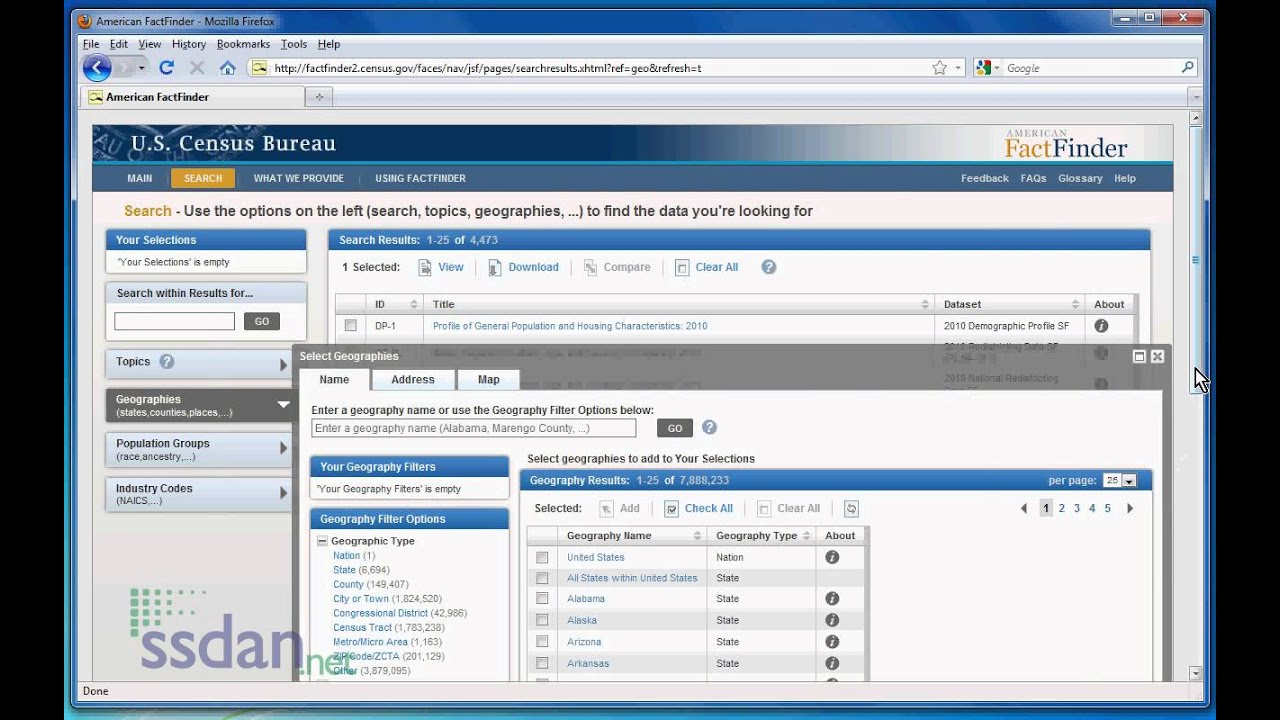The height and width of the screenshot is (720, 1280).
Task: Open WHAT WE PROVIDE navigation tab
Action: pos(299,178)
